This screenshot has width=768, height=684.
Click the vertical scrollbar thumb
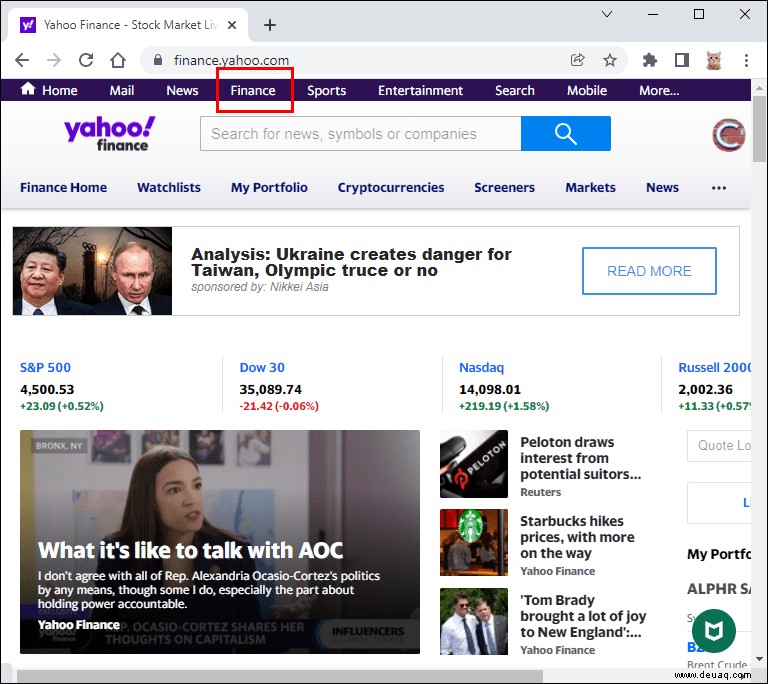(x=760, y=129)
